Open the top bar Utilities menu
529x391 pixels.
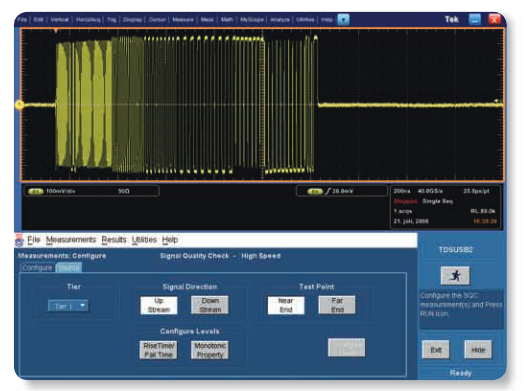pyautogui.click(x=305, y=20)
